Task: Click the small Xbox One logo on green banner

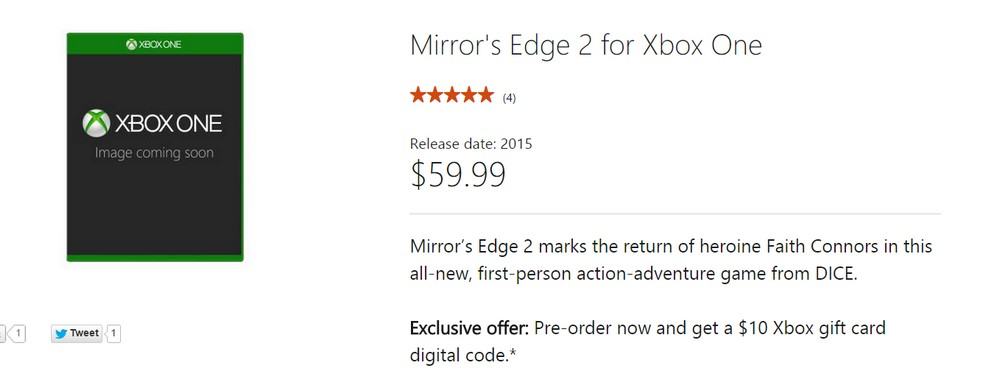Action: (x=154, y=44)
